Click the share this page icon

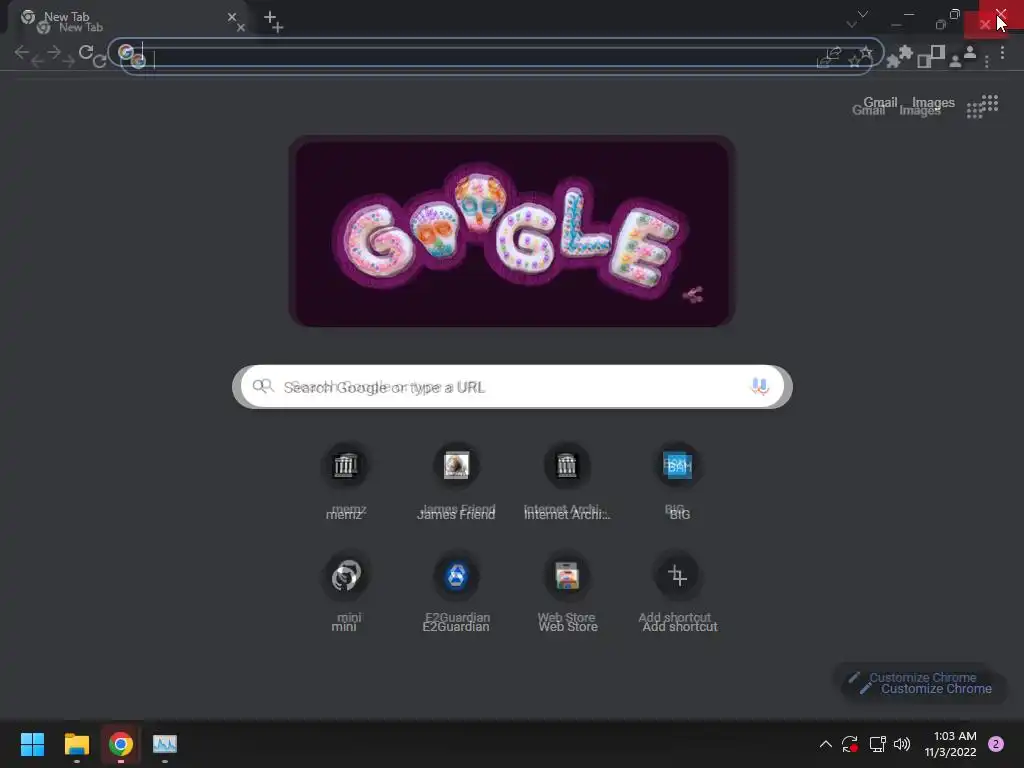click(833, 53)
